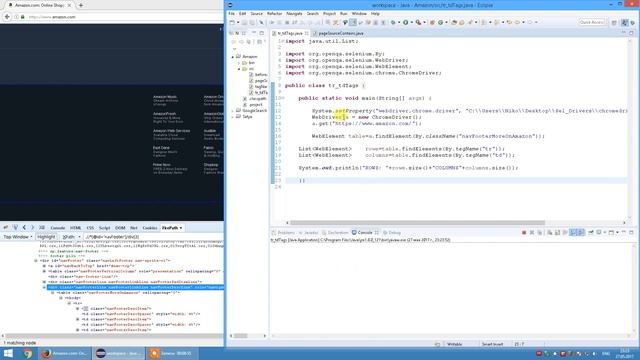Maximize the editor area

click(x=631, y=33)
